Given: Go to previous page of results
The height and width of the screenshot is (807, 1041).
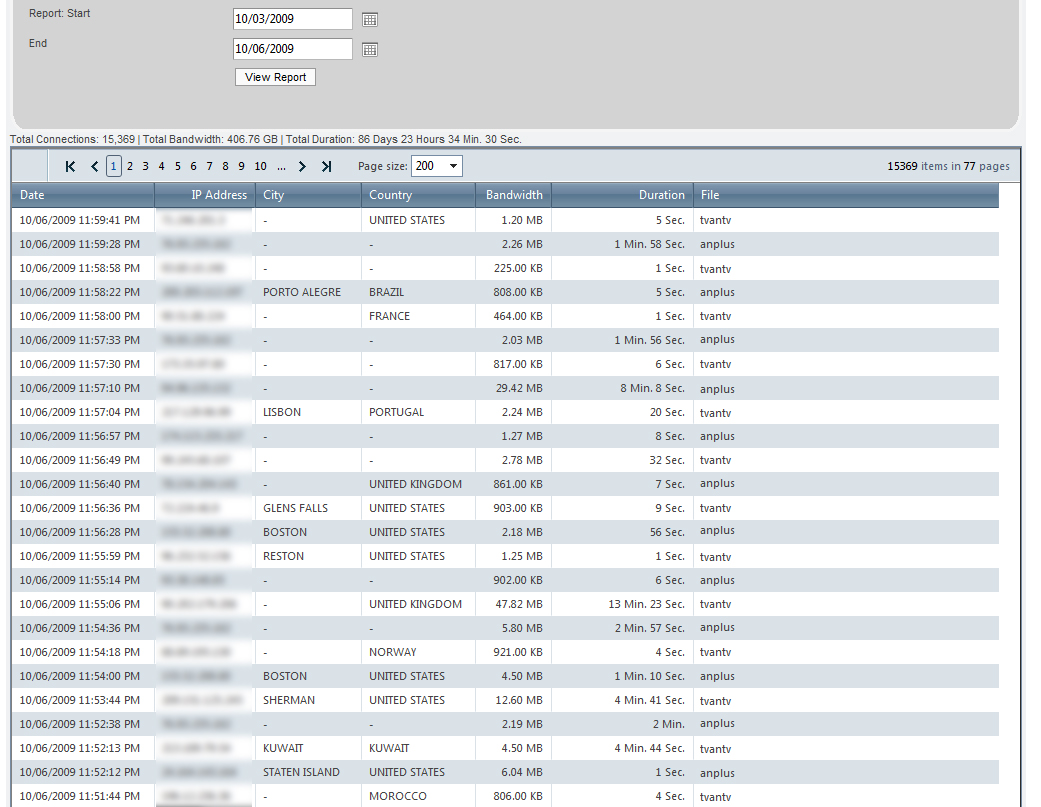Looking at the screenshot, I should point(94,167).
